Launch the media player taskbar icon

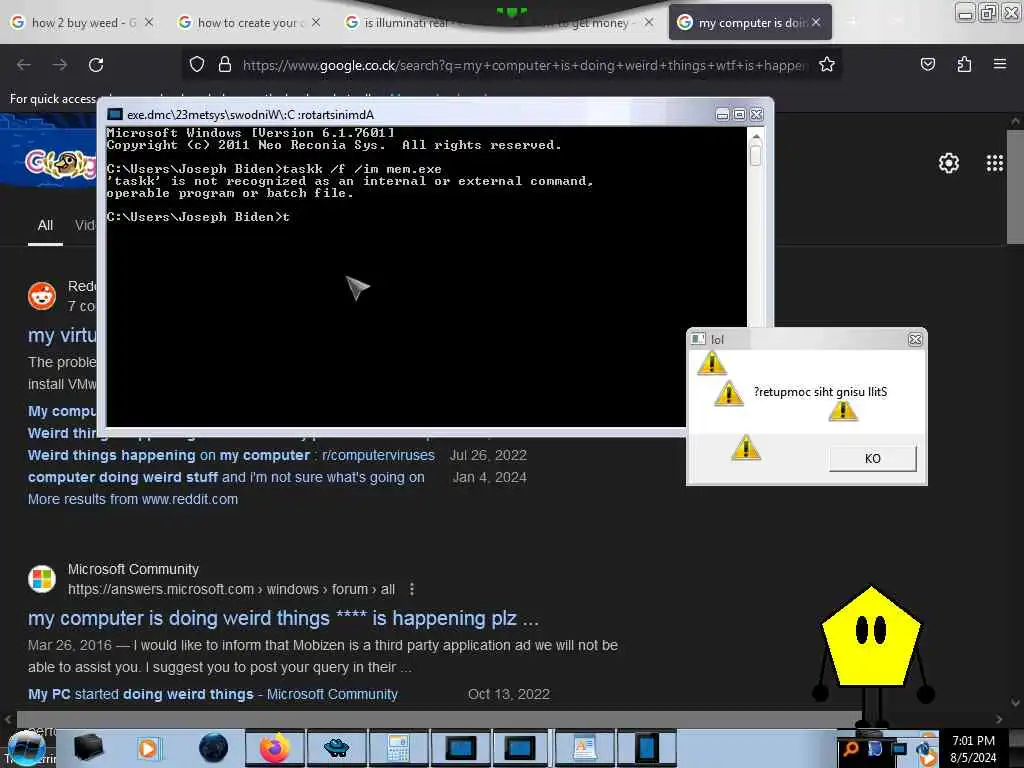[148, 748]
